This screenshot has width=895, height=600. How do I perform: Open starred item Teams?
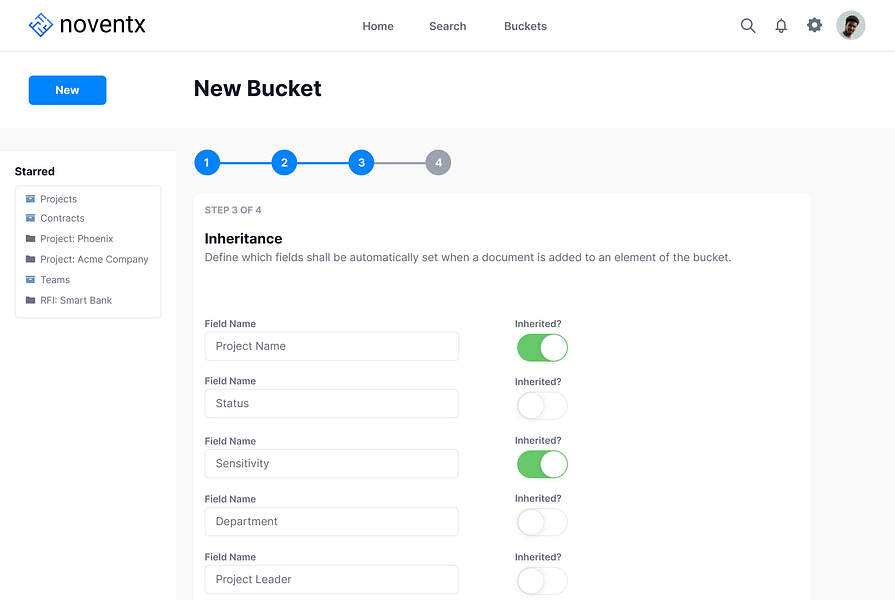(x=55, y=280)
